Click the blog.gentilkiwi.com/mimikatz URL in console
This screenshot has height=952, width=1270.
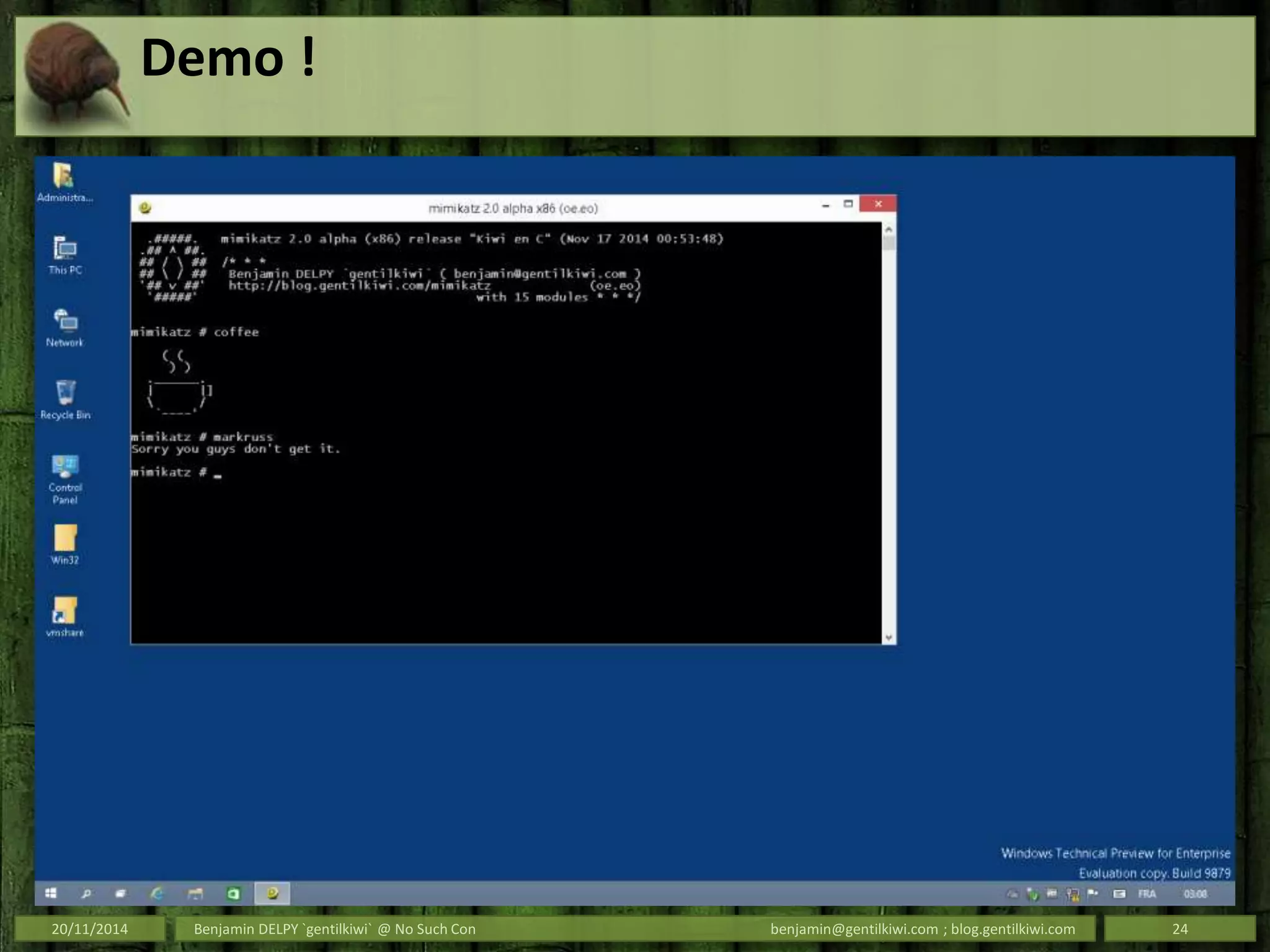(x=360, y=286)
